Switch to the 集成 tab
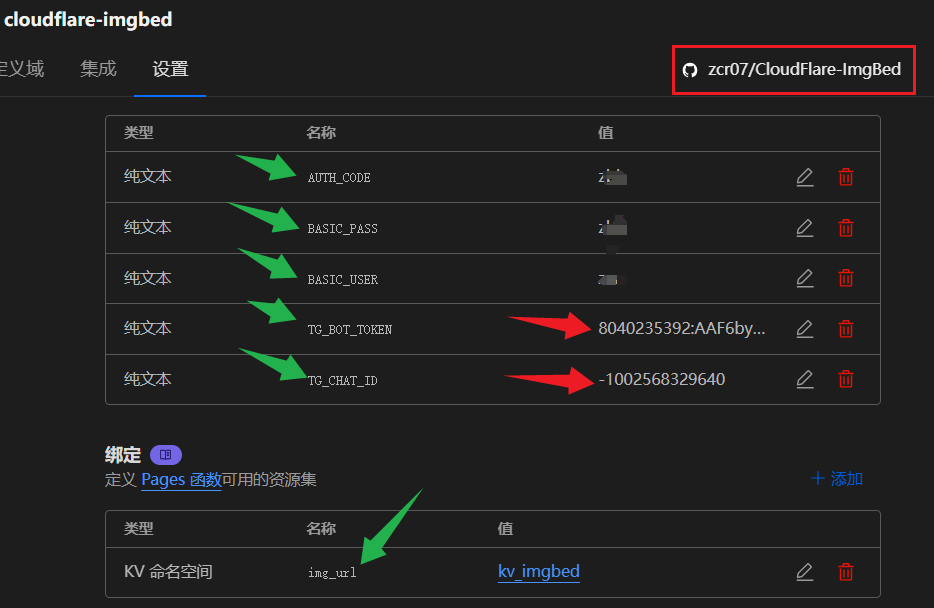 click(98, 69)
